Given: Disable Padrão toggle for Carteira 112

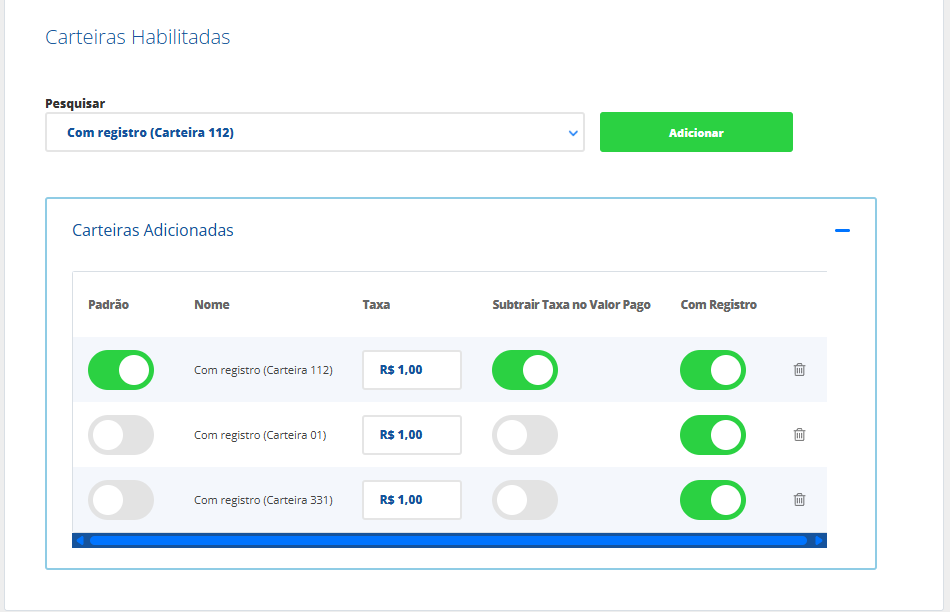Looking at the screenshot, I should pyautogui.click(x=121, y=370).
